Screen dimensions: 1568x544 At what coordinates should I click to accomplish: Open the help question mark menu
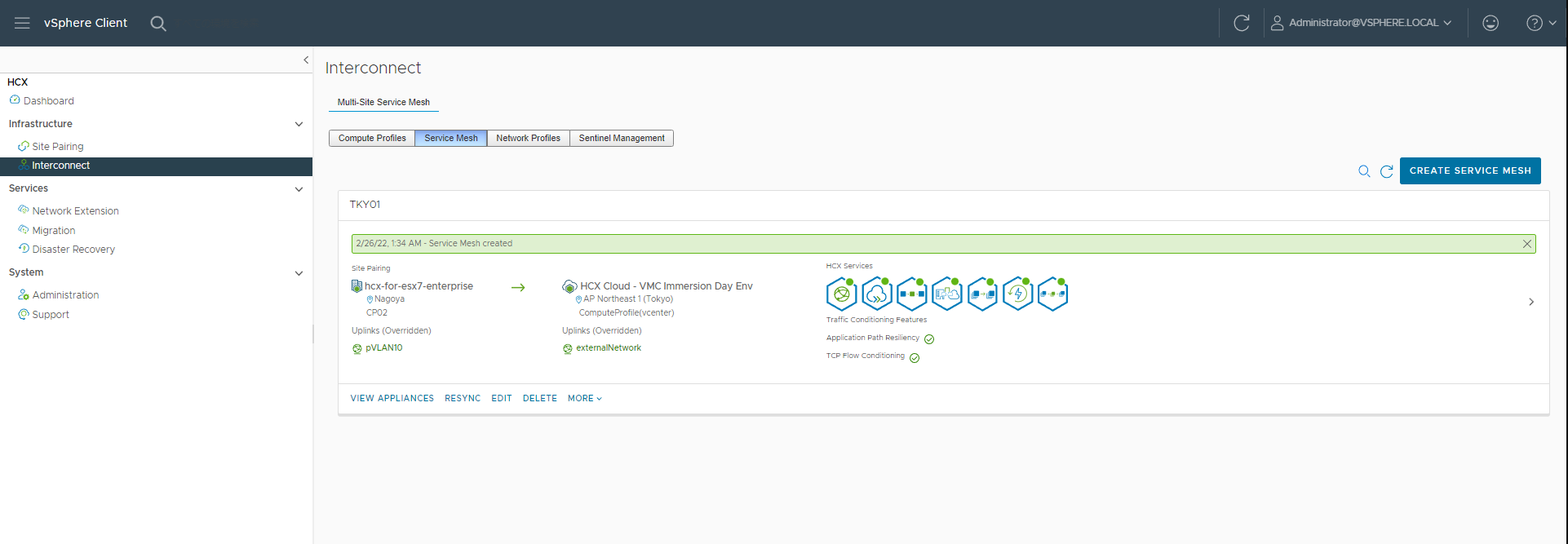1541,23
